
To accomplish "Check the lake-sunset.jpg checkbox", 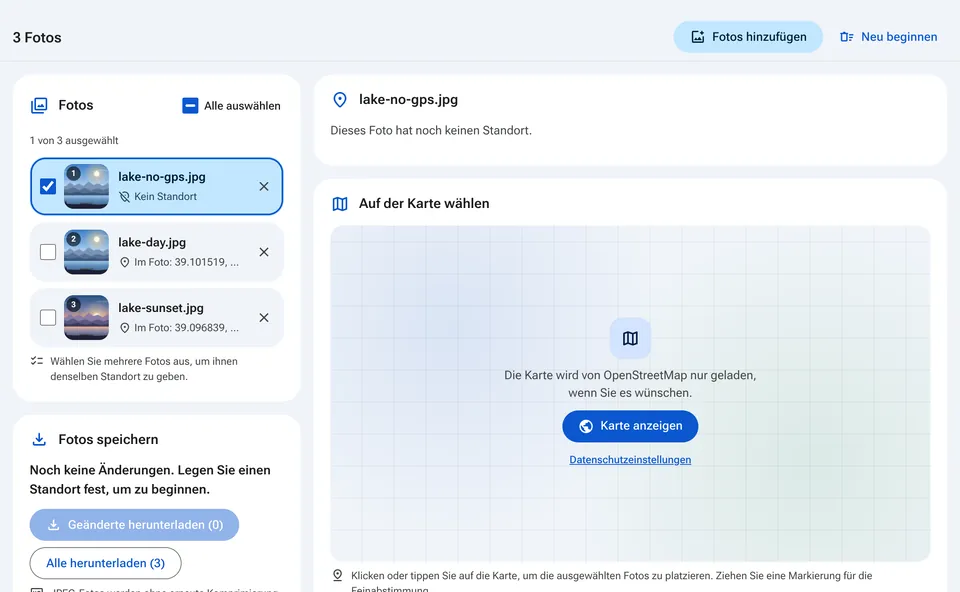I will click(48, 317).
